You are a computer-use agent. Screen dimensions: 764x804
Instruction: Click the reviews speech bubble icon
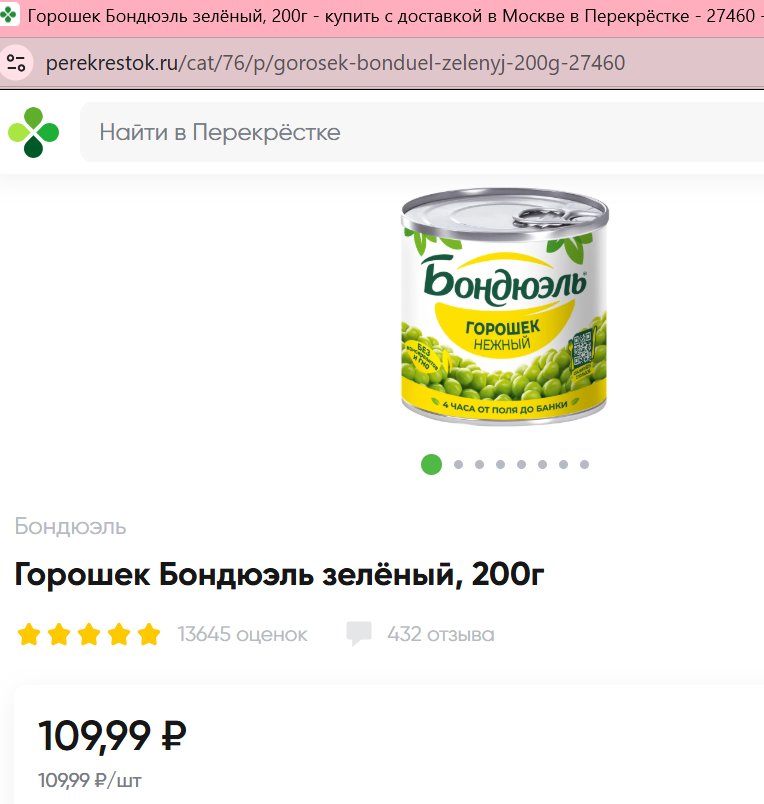coord(358,634)
